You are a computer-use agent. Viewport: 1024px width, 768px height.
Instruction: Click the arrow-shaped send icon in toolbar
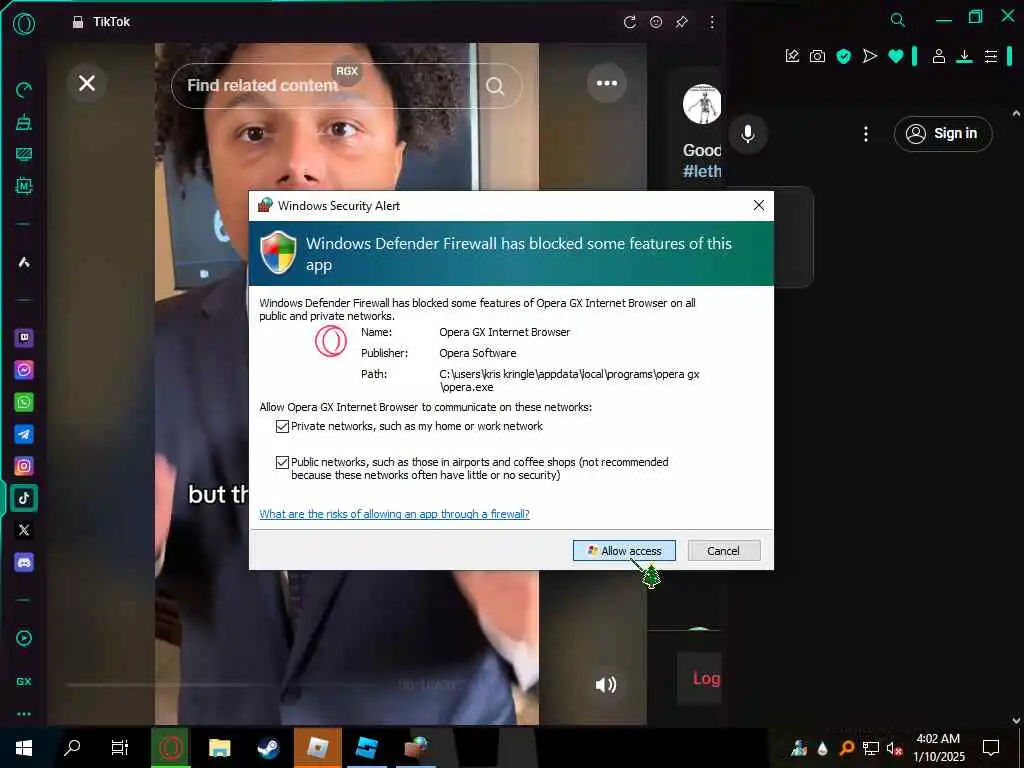click(x=869, y=56)
